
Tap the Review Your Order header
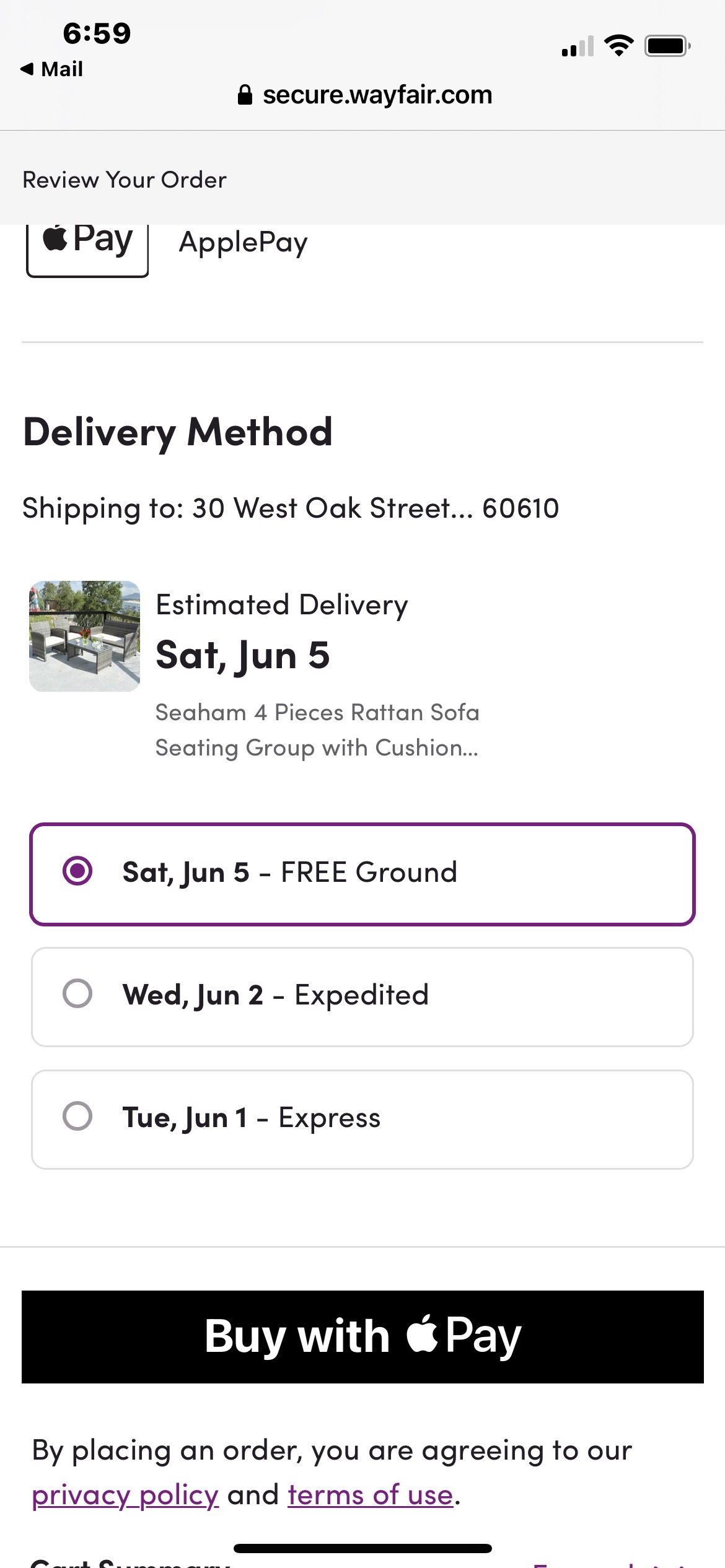[125, 180]
